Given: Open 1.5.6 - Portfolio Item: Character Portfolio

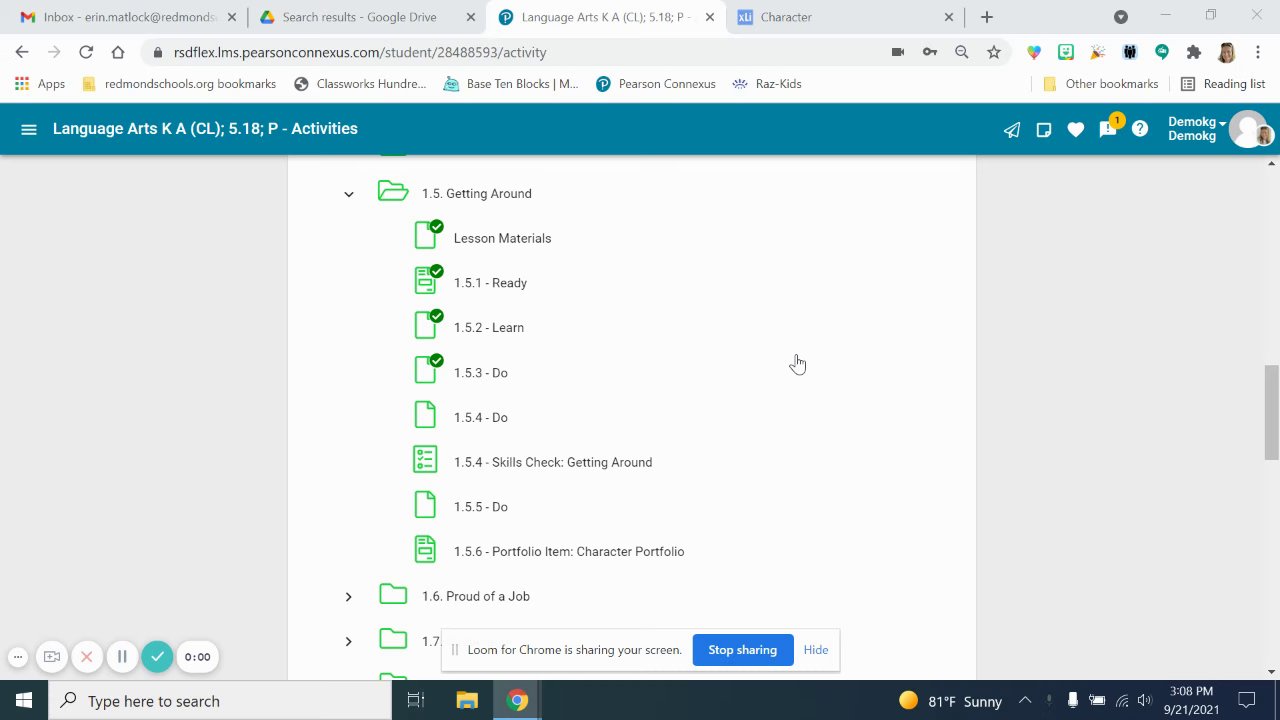Looking at the screenshot, I should click(569, 552).
